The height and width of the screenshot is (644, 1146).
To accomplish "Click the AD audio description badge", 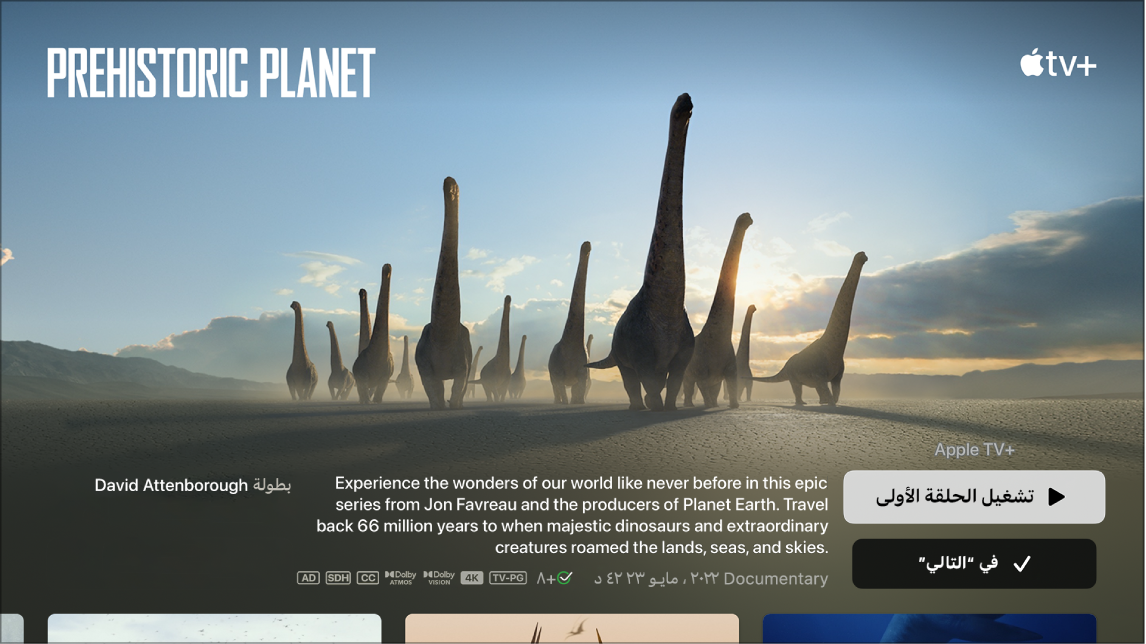I will pos(308,578).
